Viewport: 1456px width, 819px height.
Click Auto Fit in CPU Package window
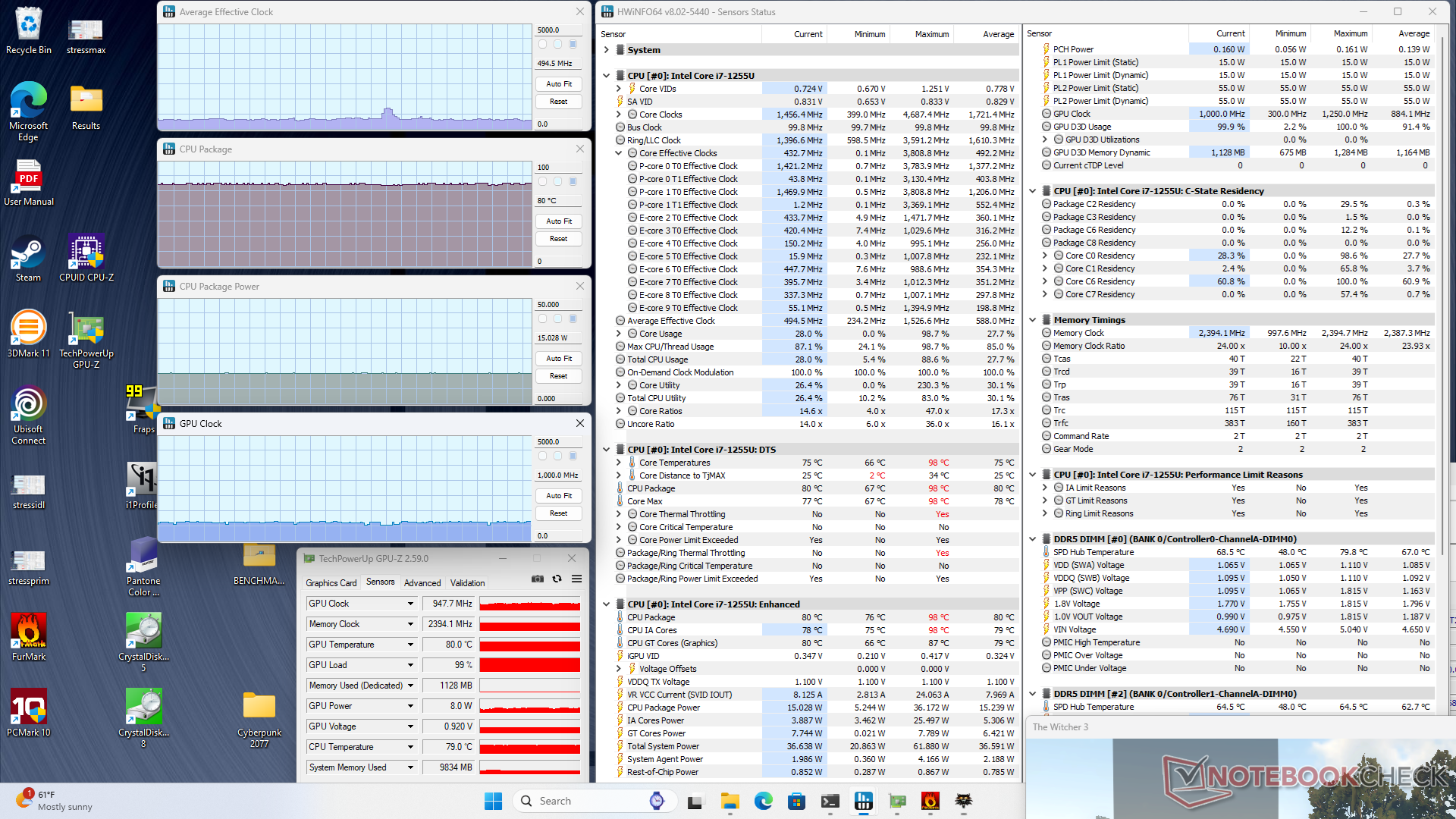point(559,221)
